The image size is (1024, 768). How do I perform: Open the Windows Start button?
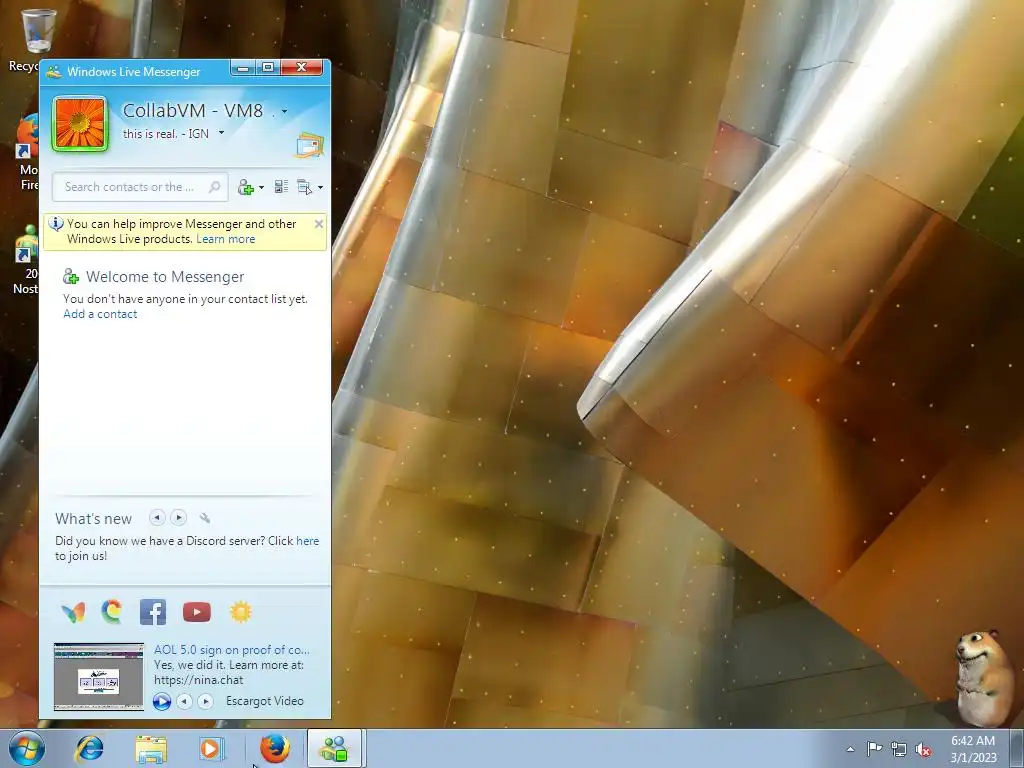coord(27,748)
